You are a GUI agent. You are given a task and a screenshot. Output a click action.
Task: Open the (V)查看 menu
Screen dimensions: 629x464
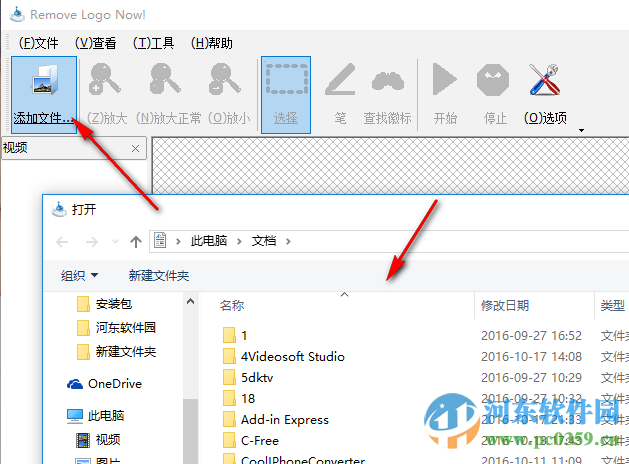pos(95,43)
